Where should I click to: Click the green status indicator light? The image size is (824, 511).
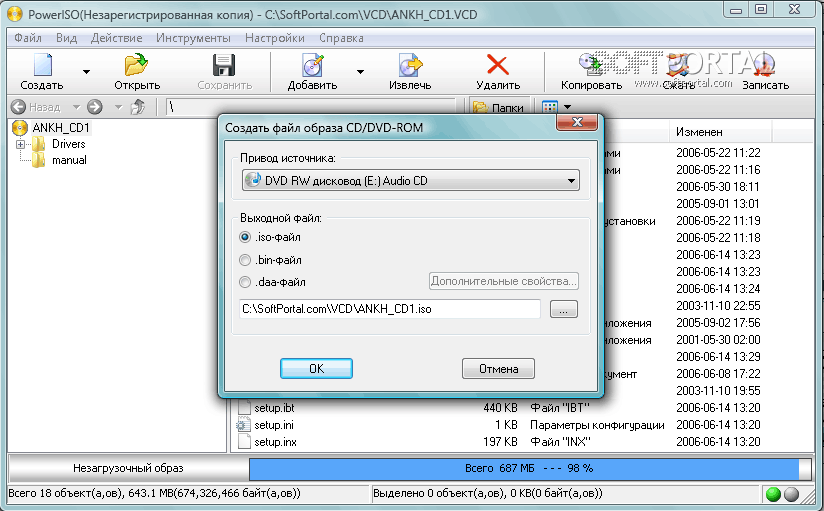773,494
